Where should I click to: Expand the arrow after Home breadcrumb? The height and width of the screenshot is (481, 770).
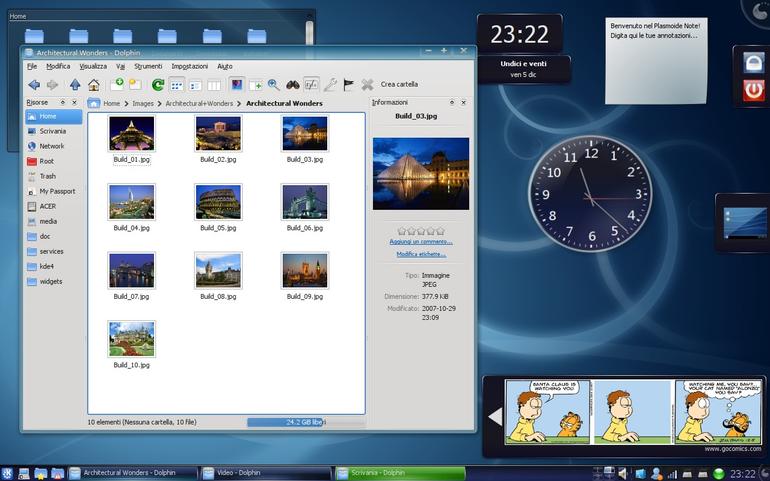(126, 104)
